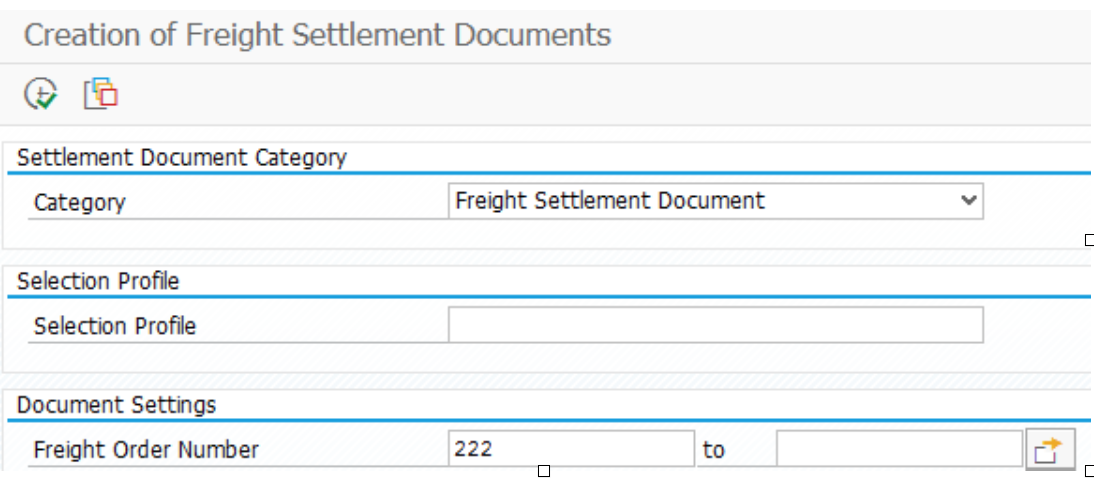The width and height of the screenshot is (1094, 482).
Task: Click the Creation of Freight Settlement Documents title
Action: click(x=317, y=34)
